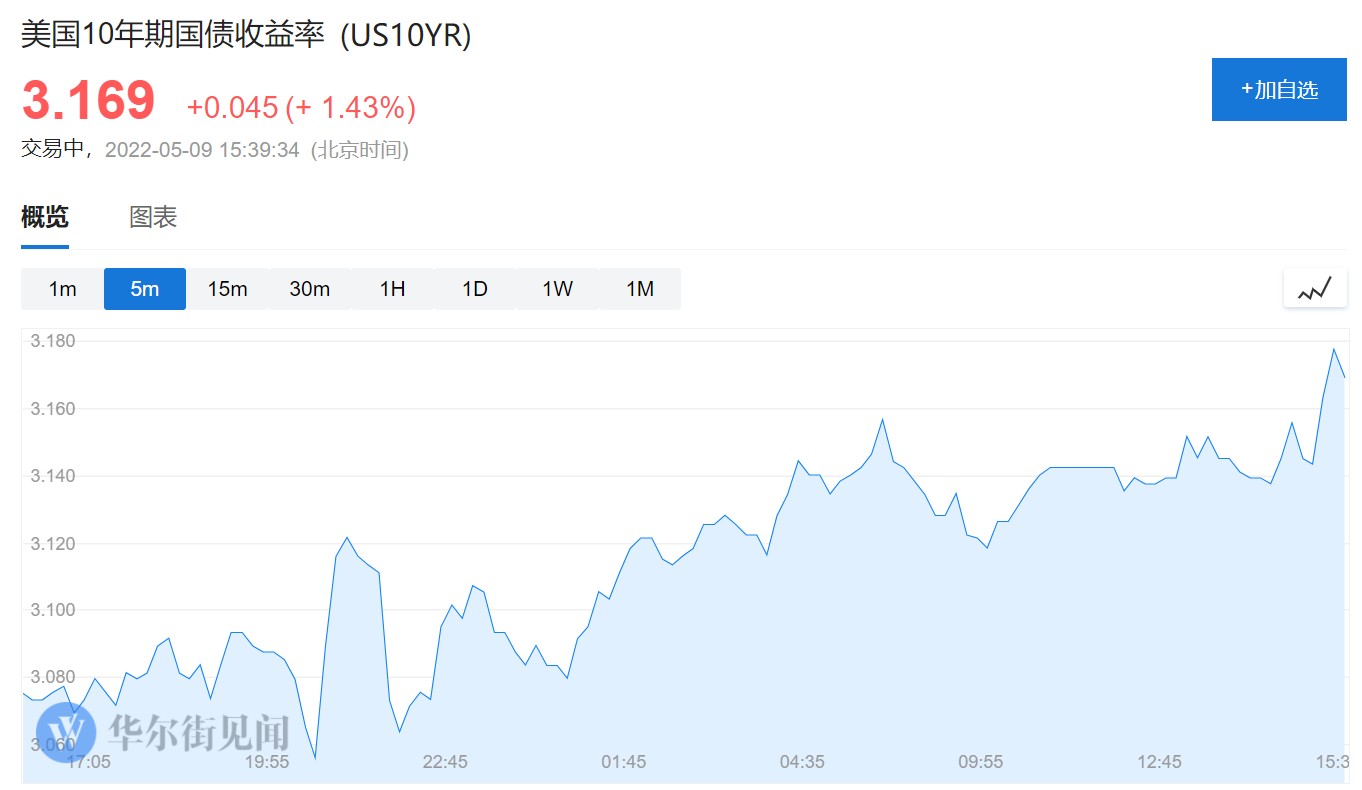
Task: Click the 09:55 time axis label
Action: pos(980,762)
